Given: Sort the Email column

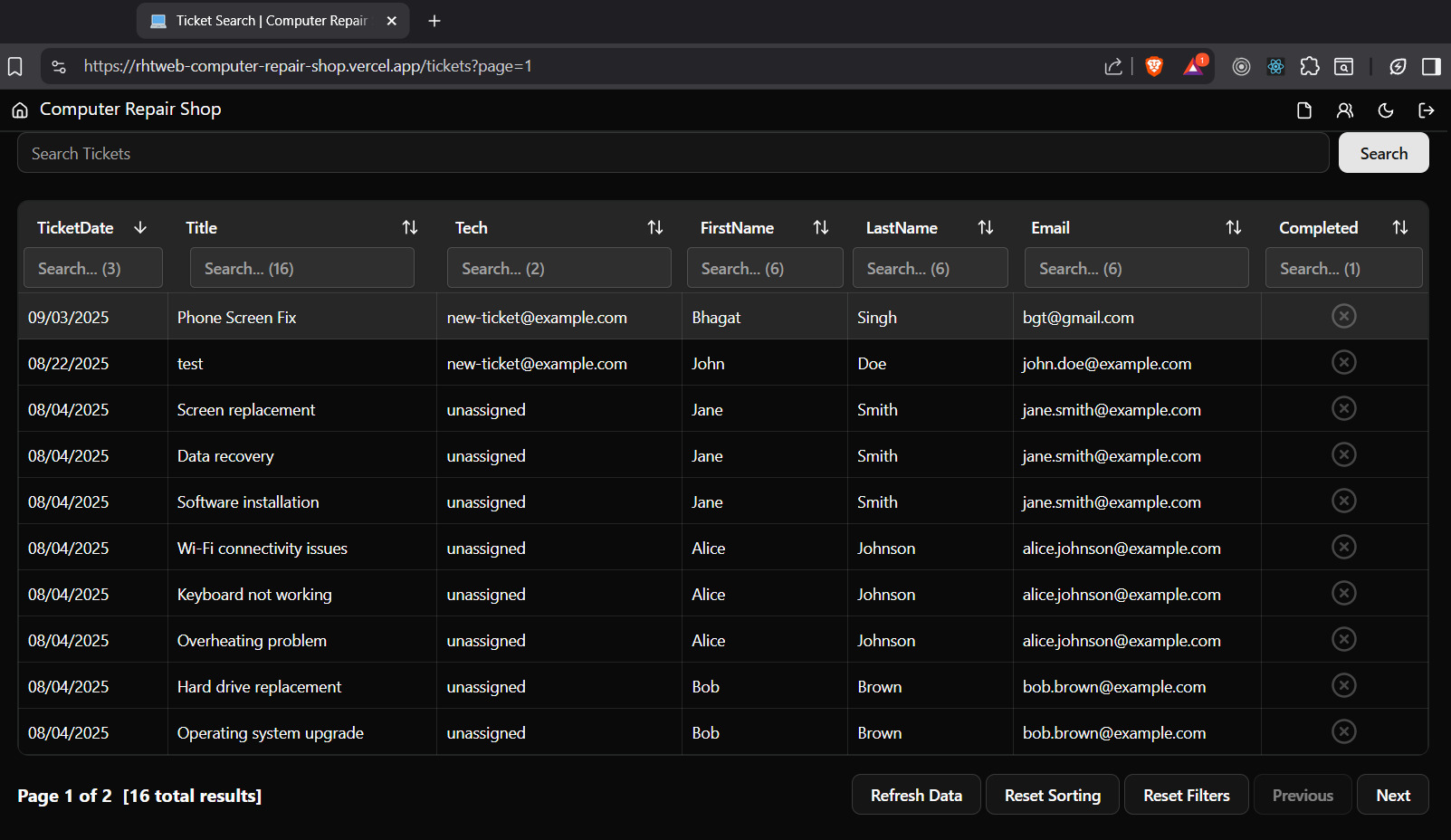Looking at the screenshot, I should click(x=1234, y=227).
